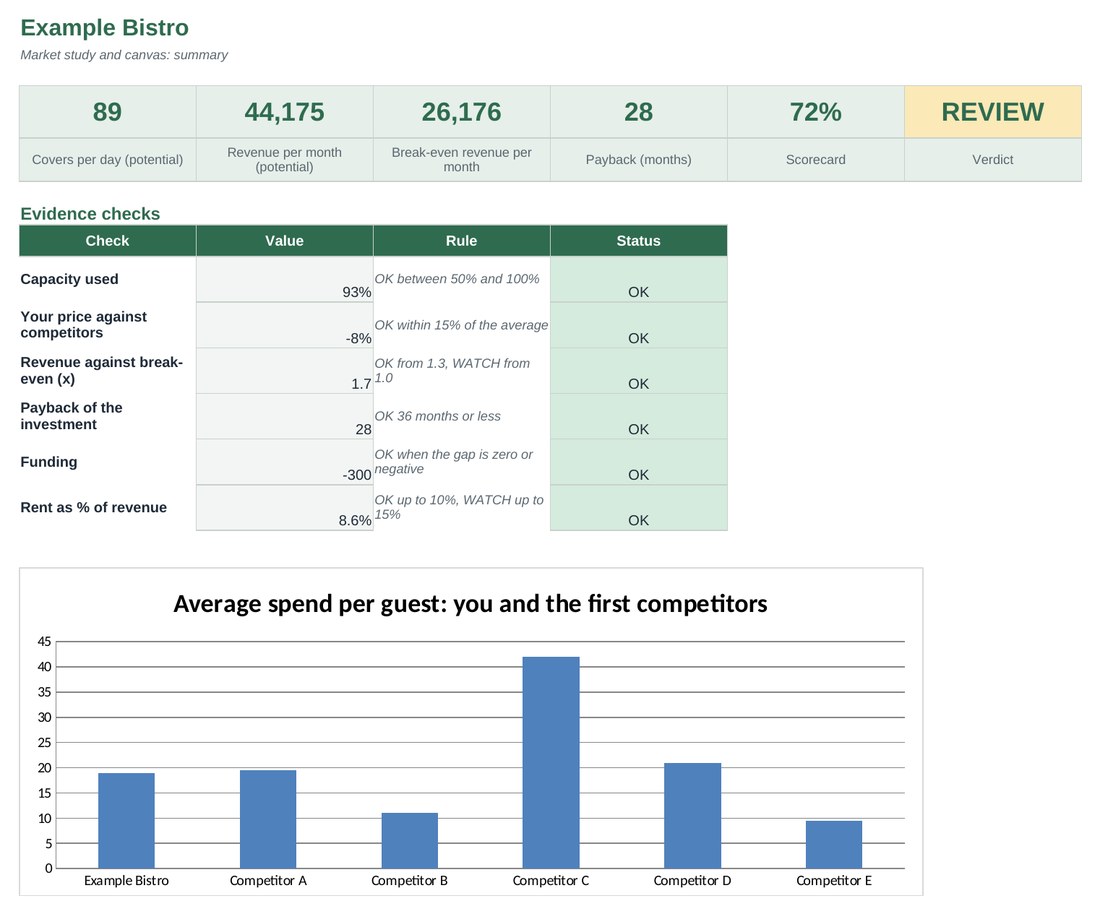Click the 'Revenue per month (potential)' label
This screenshot has width=1100, height=914.
point(284,159)
